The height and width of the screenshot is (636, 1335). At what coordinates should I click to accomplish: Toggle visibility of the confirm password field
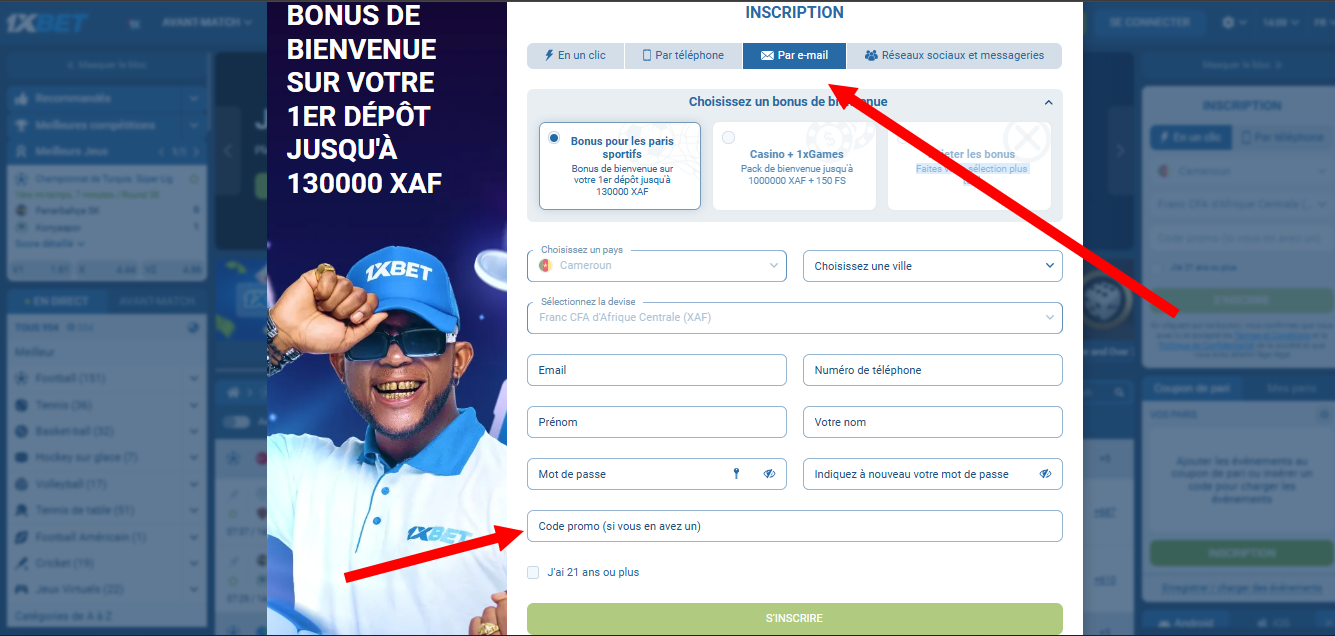tap(1045, 474)
